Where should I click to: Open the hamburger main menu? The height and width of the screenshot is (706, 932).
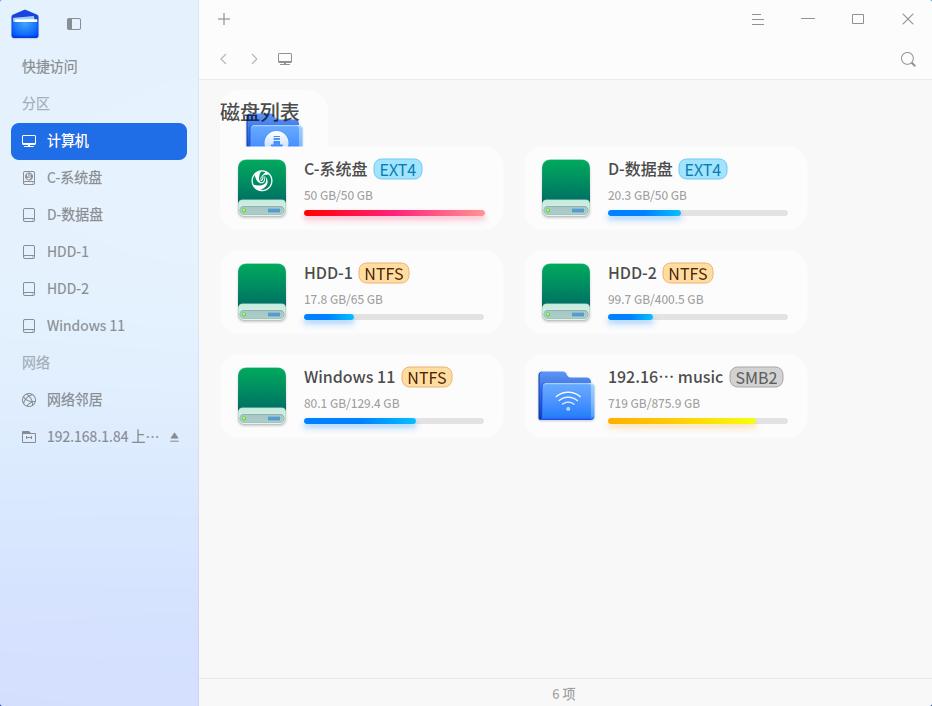point(757,19)
